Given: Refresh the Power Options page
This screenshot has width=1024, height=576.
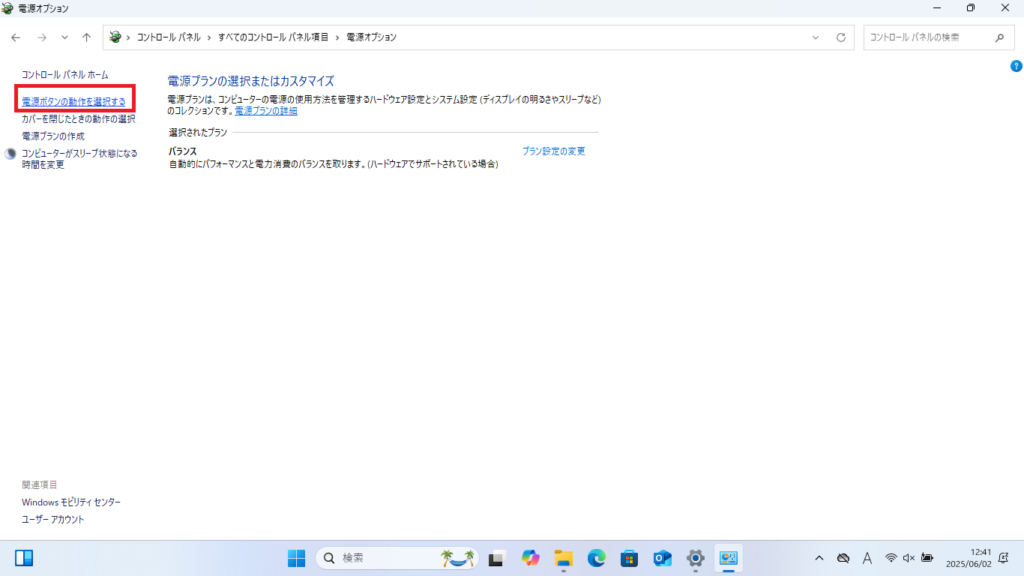Looking at the screenshot, I should pyautogui.click(x=841, y=38).
